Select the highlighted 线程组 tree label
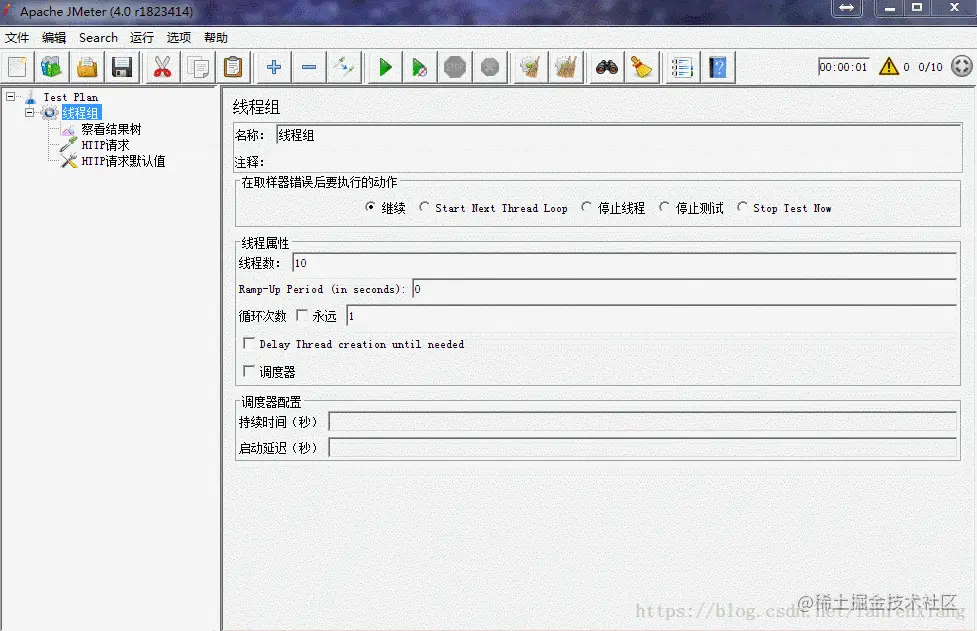The height and width of the screenshot is (631, 977). click(x=80, y=113)
